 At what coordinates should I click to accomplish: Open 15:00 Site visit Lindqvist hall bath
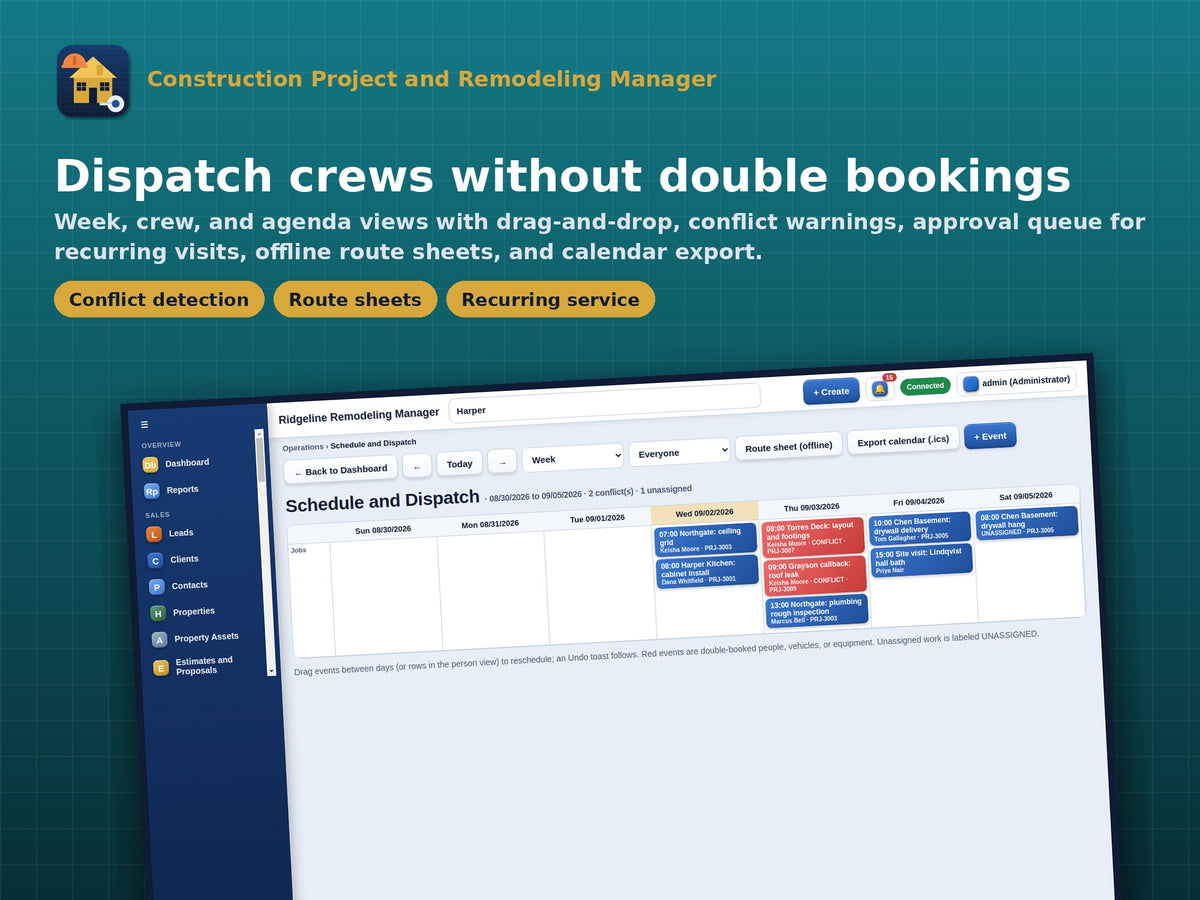tap(921, 560)
